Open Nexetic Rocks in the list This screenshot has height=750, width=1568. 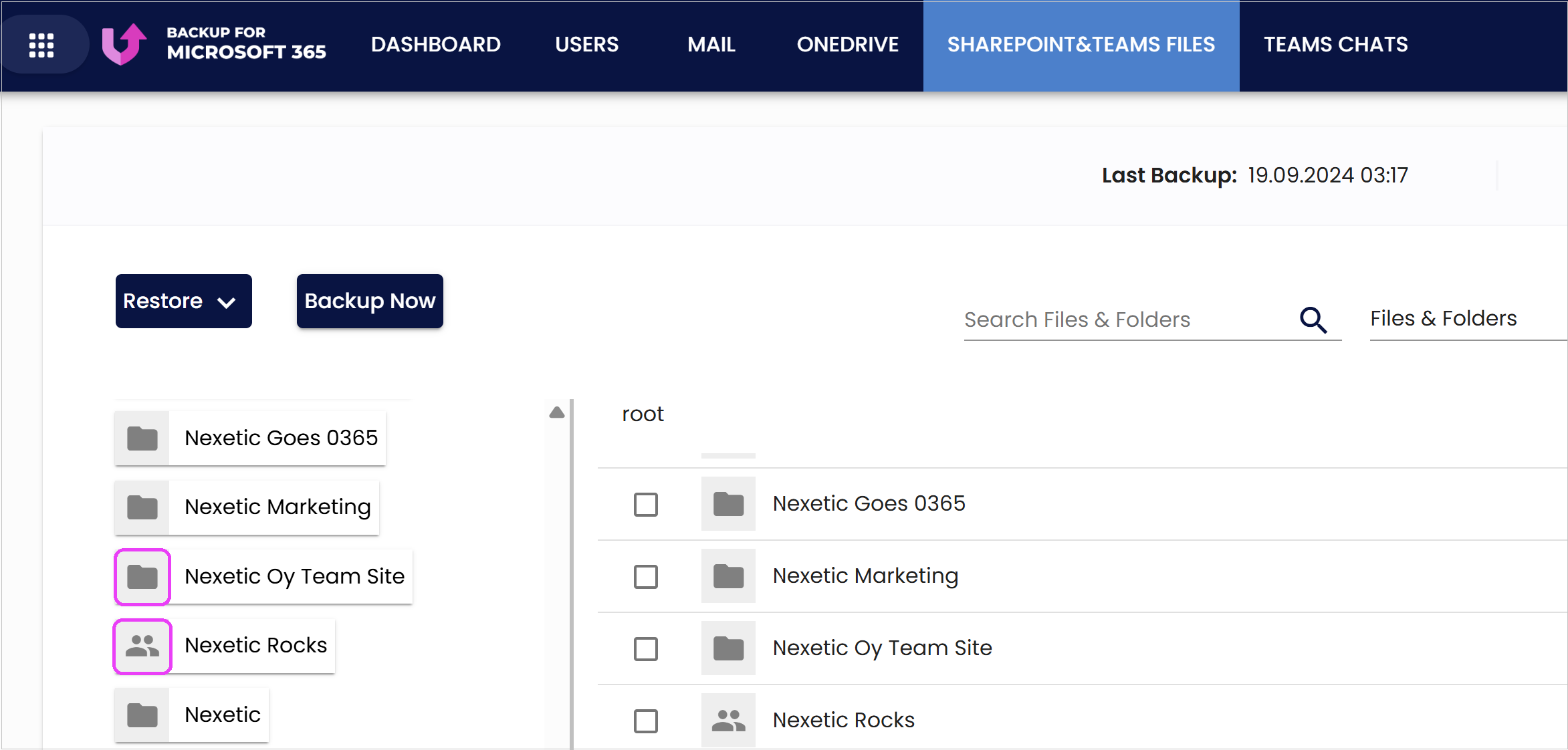(x=843, y=720)
